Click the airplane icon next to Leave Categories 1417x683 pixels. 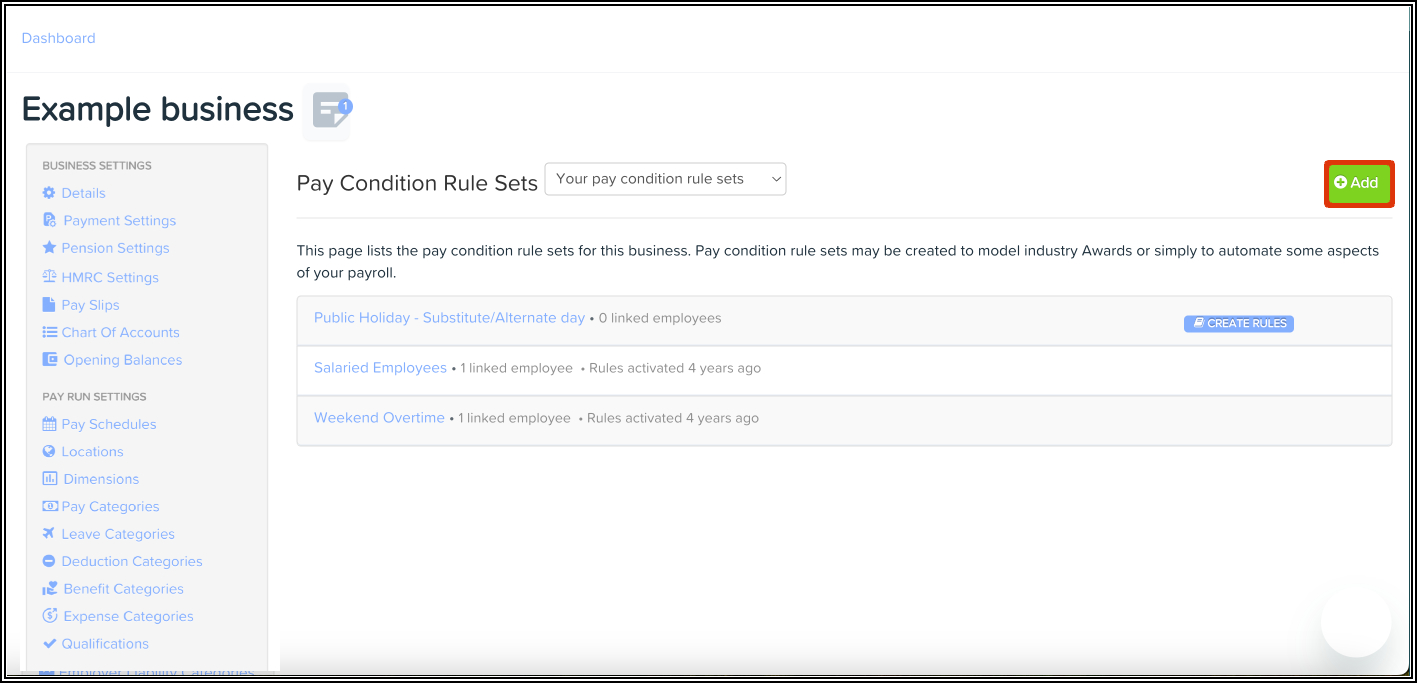49,534
